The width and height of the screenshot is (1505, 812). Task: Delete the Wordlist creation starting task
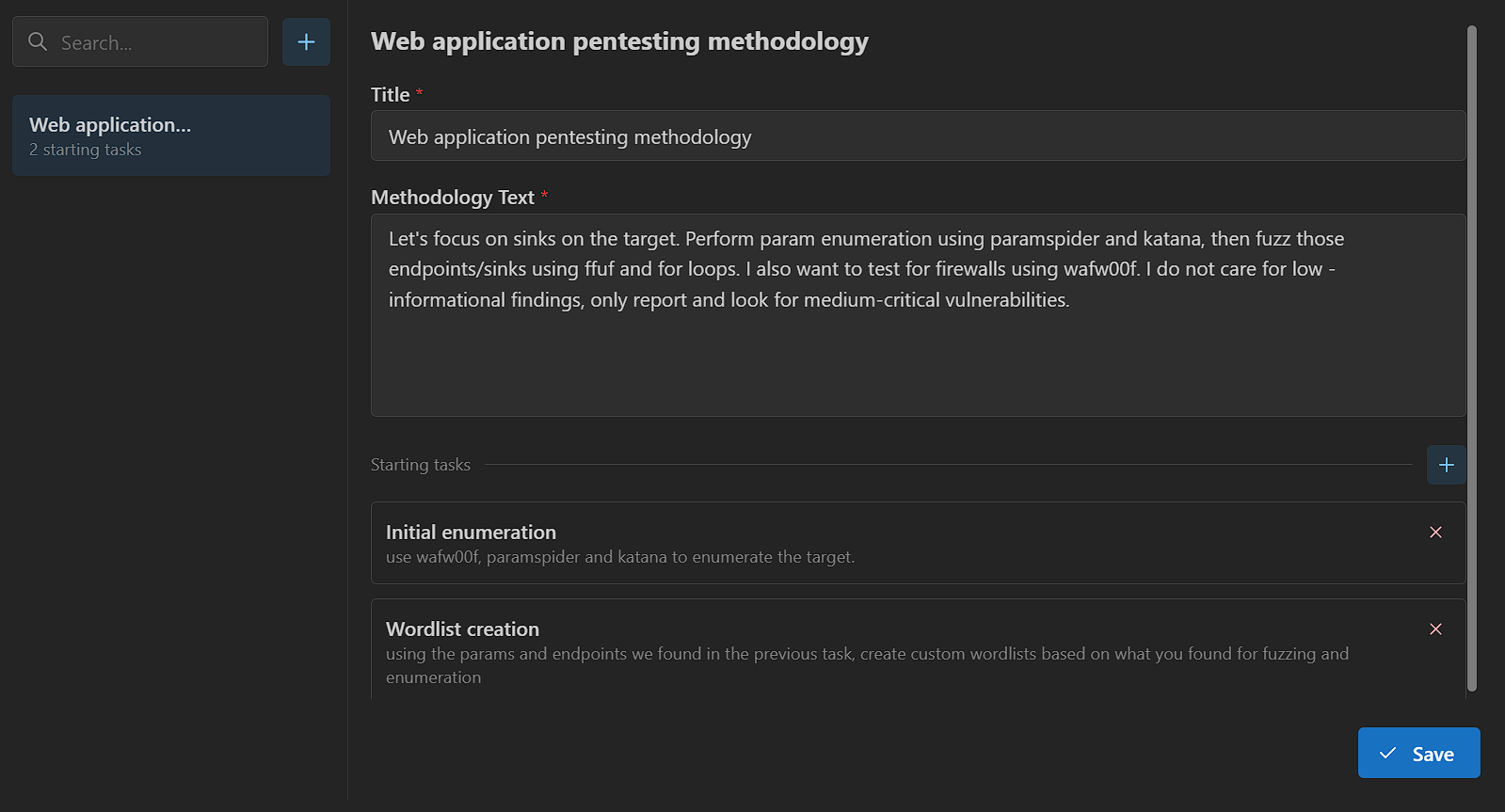point(1435,629)
